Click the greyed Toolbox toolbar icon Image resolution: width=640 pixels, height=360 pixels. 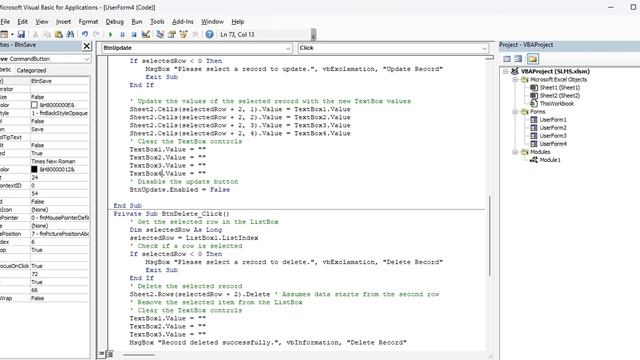[x=195, y=35]
